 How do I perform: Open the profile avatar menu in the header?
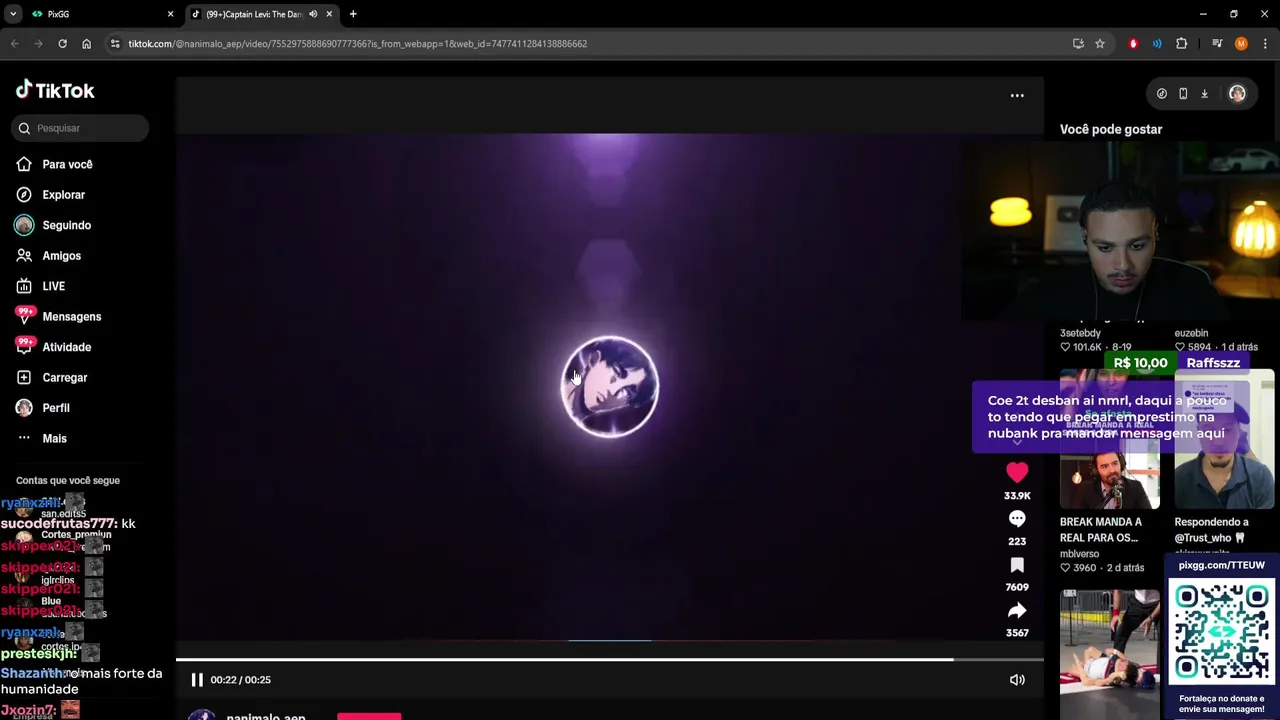1237,94
